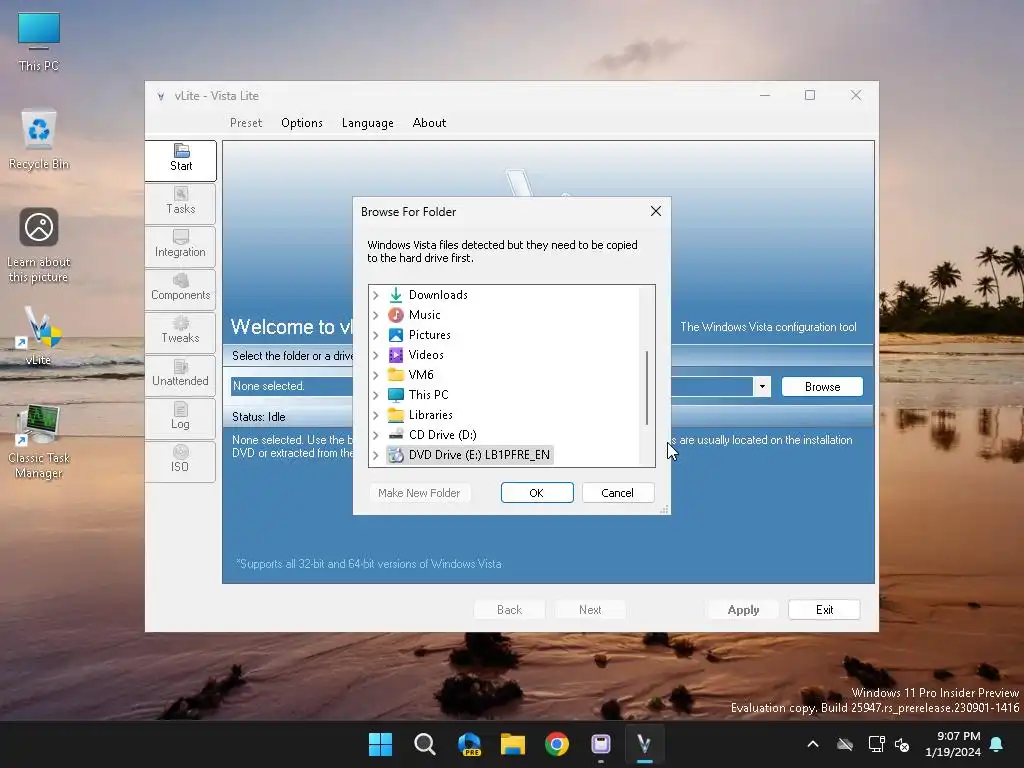Open the cloud sync tray icon

click(x=845, y=744)
